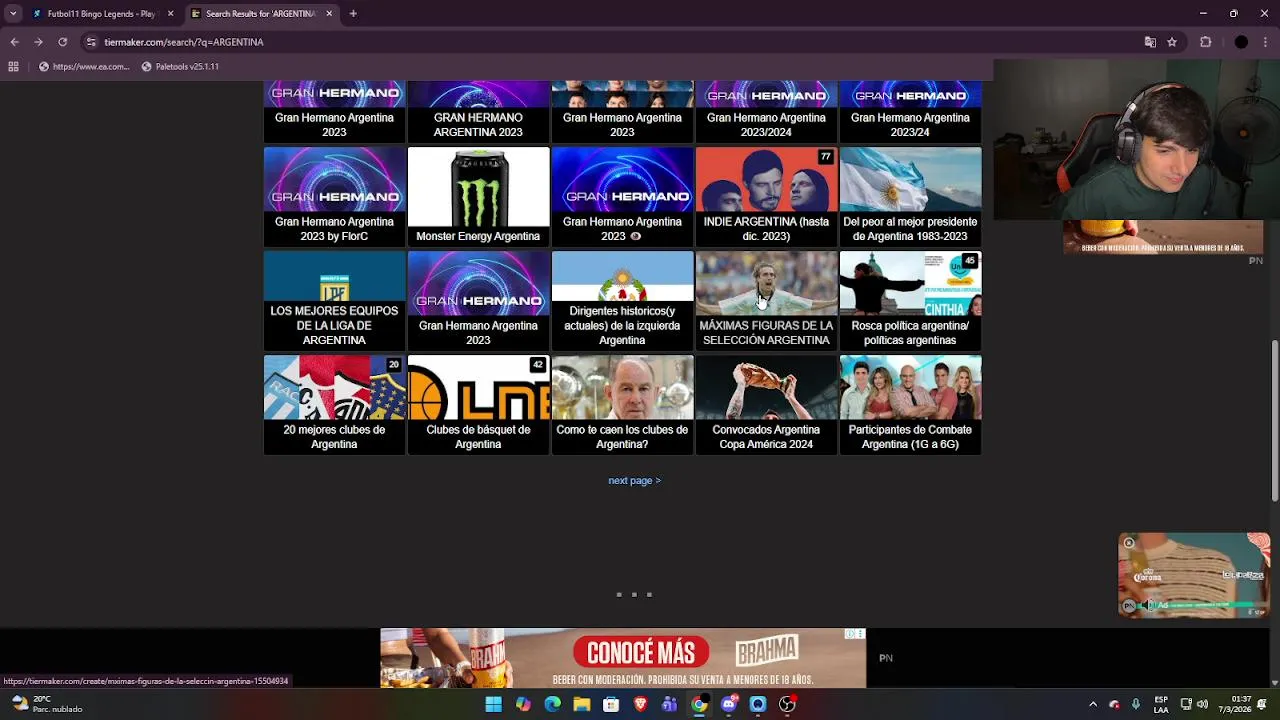Close the small Corona video ad

(1129, 543)
